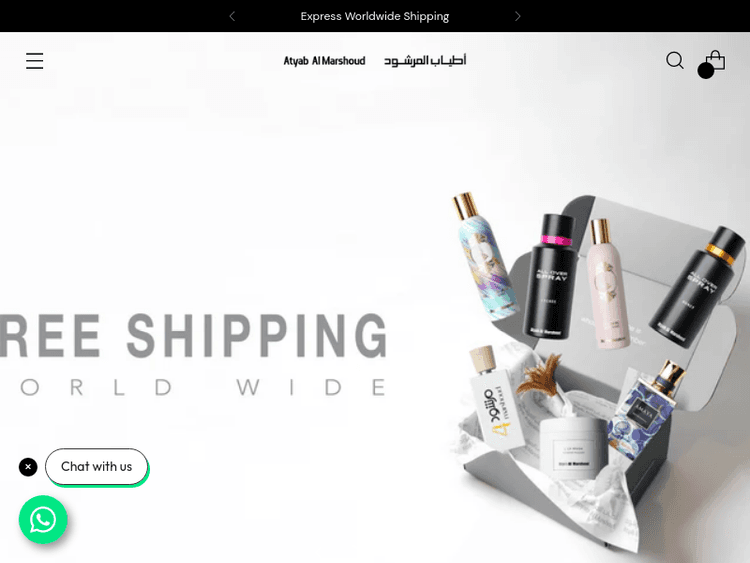
Task: Click the black cart count badge
Action: point(706,71)
